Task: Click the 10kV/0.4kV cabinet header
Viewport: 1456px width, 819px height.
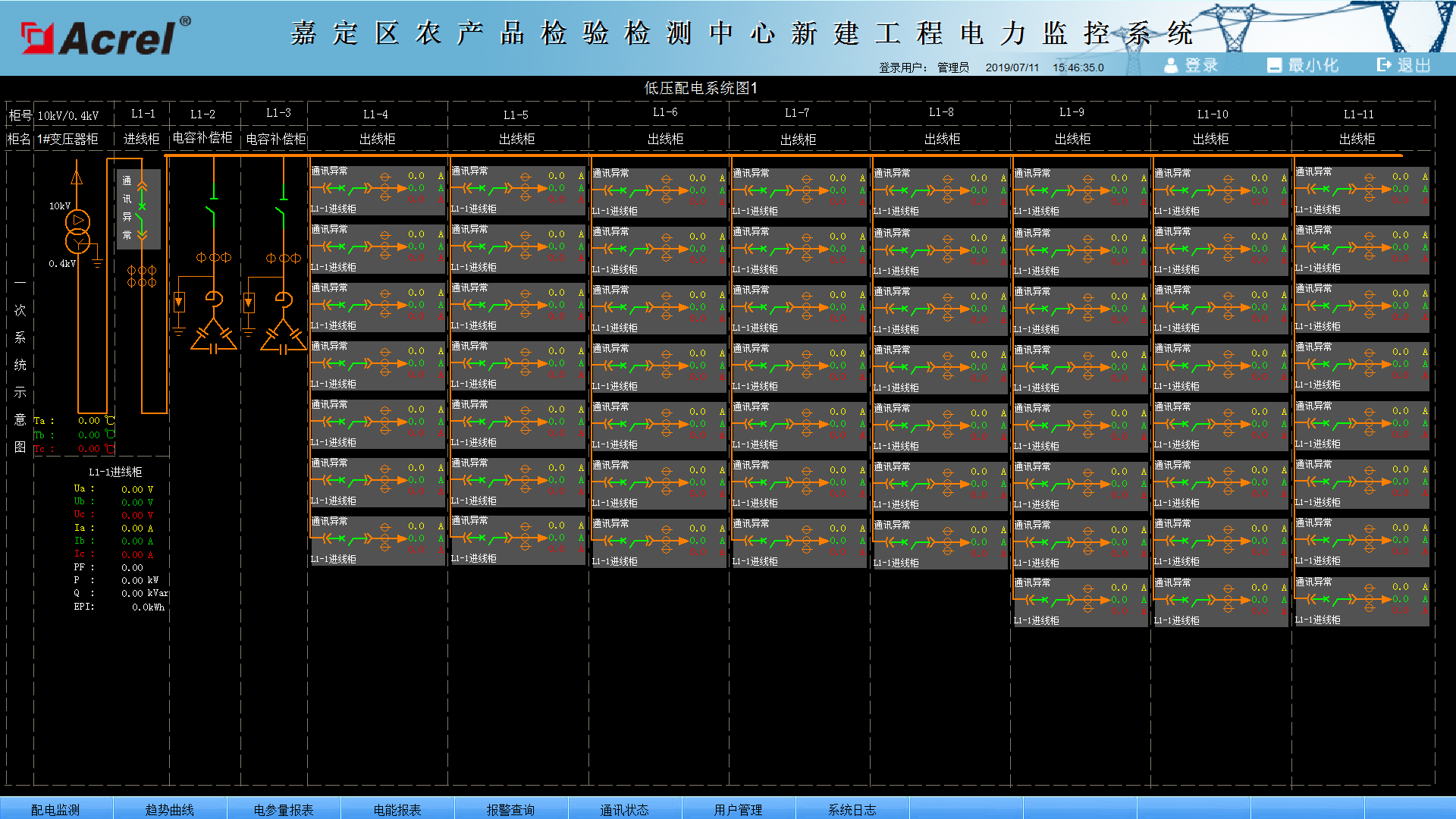Action: (x=68, y=116)
